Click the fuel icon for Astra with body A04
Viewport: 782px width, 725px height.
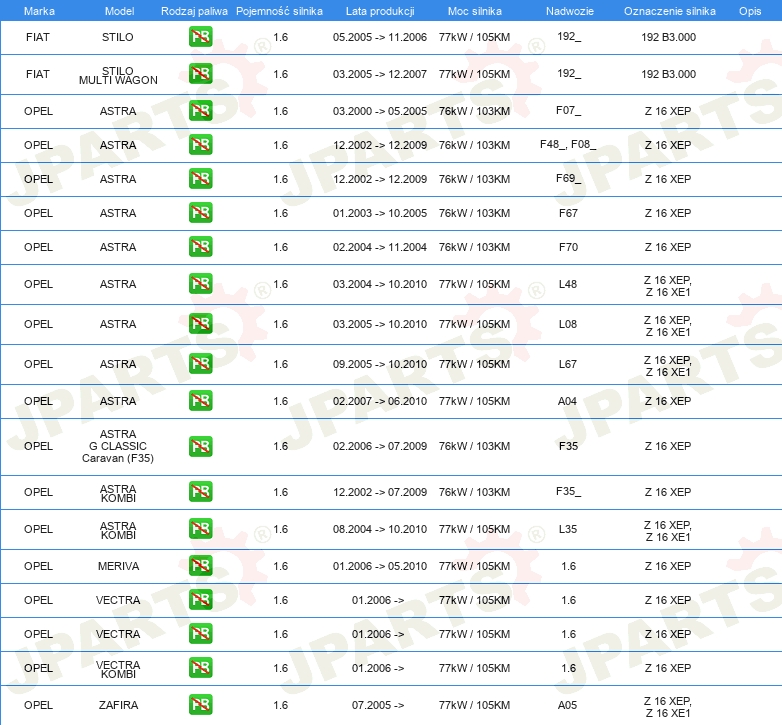(200, 401)
